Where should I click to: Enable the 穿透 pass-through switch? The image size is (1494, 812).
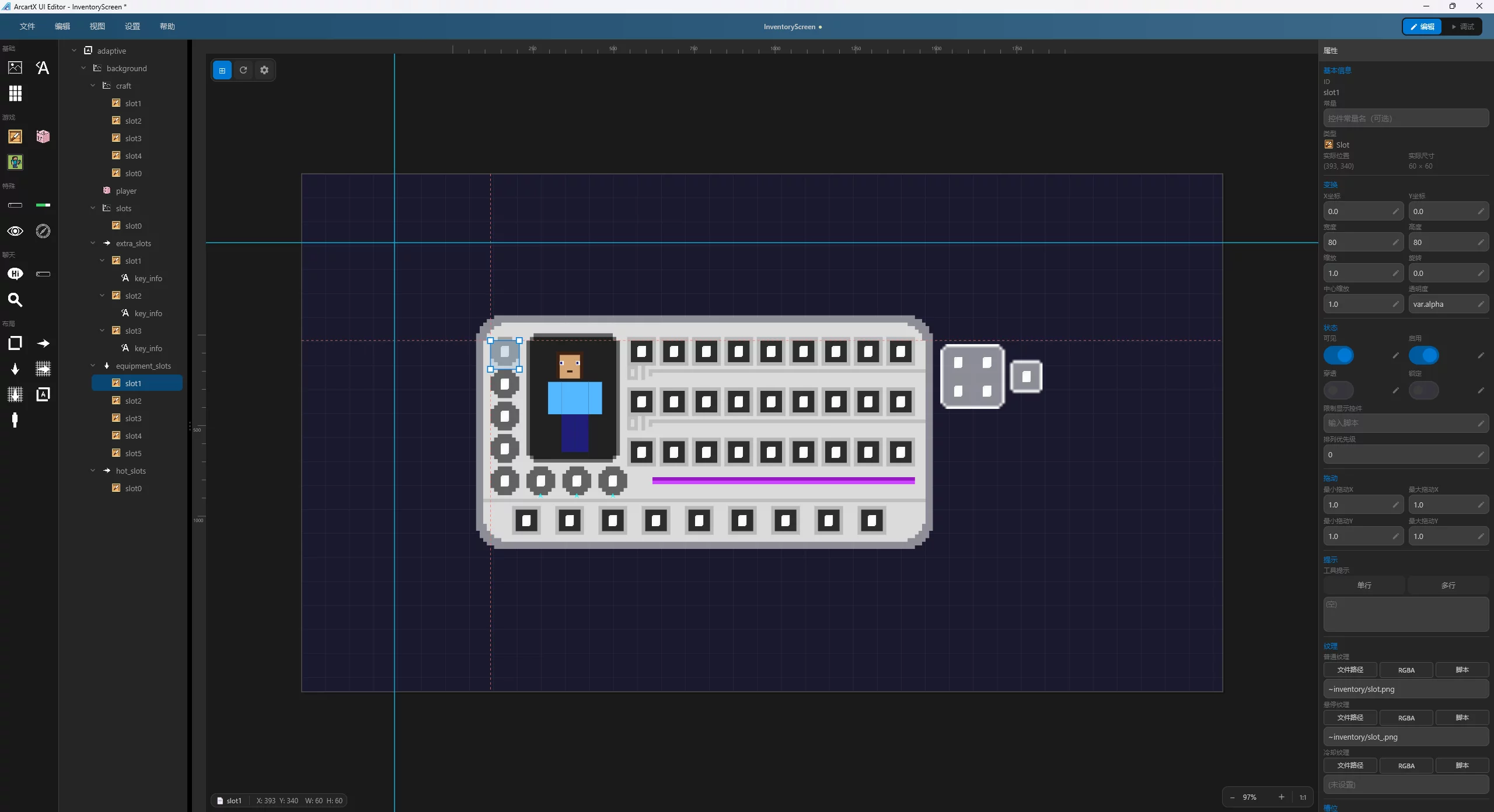click(x=1338, y=390)
